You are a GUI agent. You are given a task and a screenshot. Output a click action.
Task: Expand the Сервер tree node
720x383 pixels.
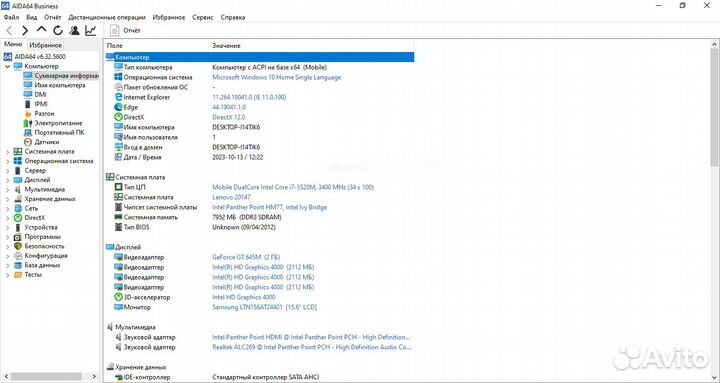point(7,170)
